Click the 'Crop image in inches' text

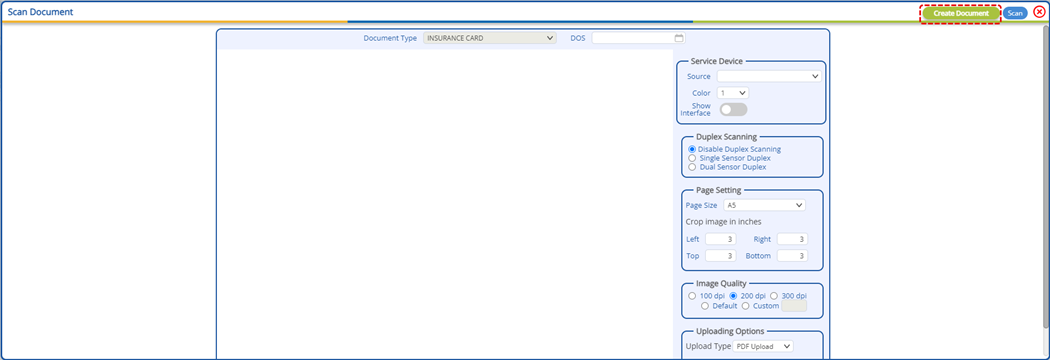coord(723,222)
